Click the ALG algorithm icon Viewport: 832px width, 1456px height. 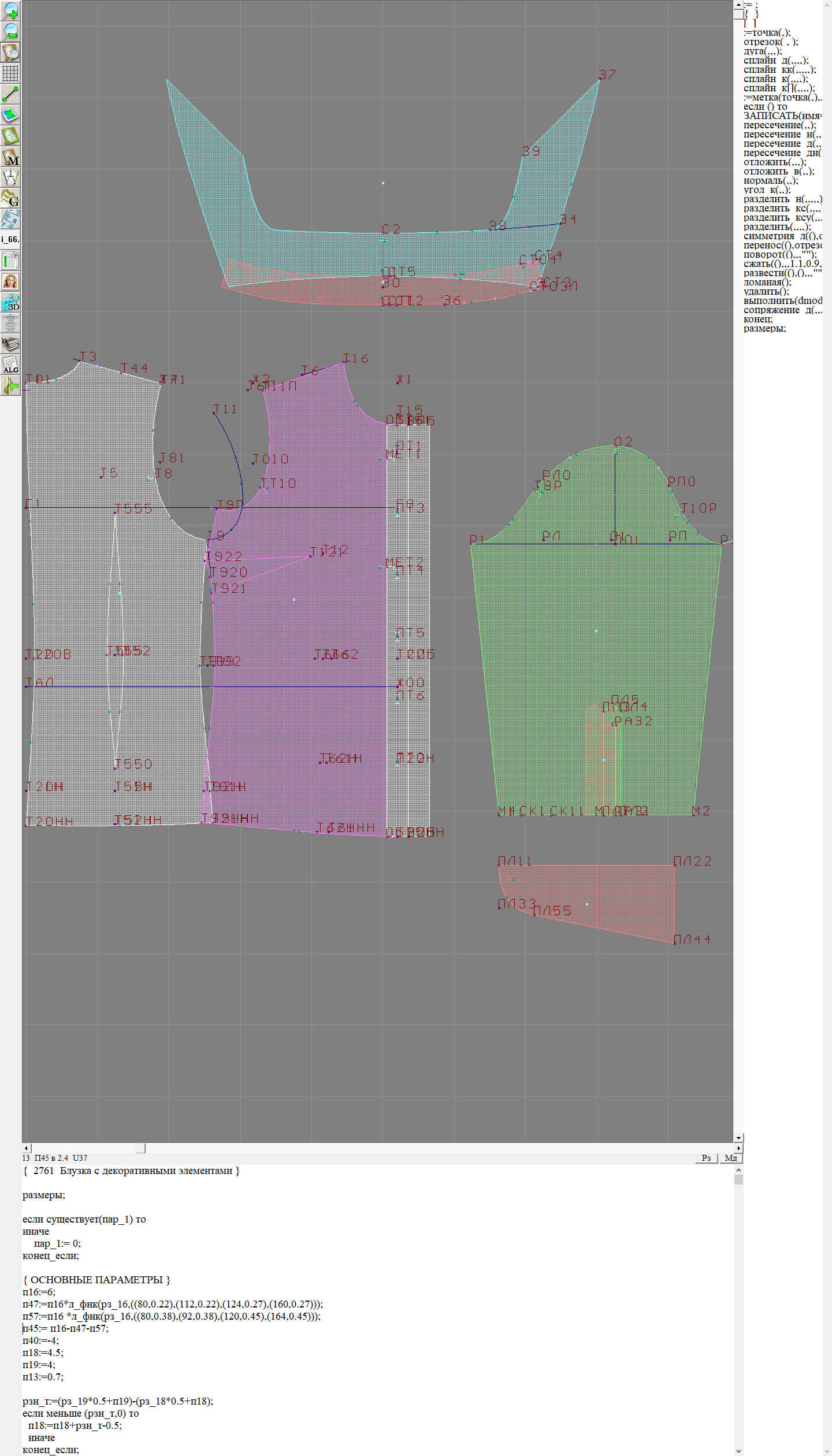click(10, 365)
